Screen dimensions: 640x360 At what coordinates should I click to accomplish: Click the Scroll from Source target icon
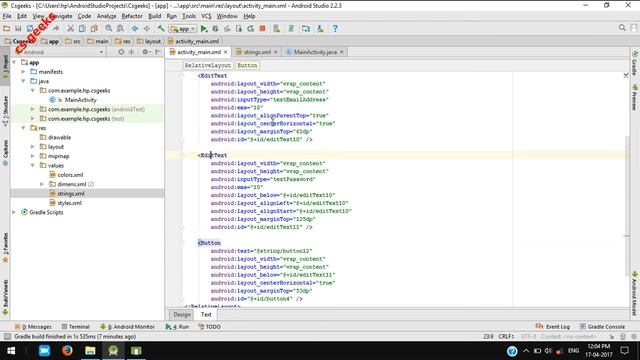coord(121,52)
